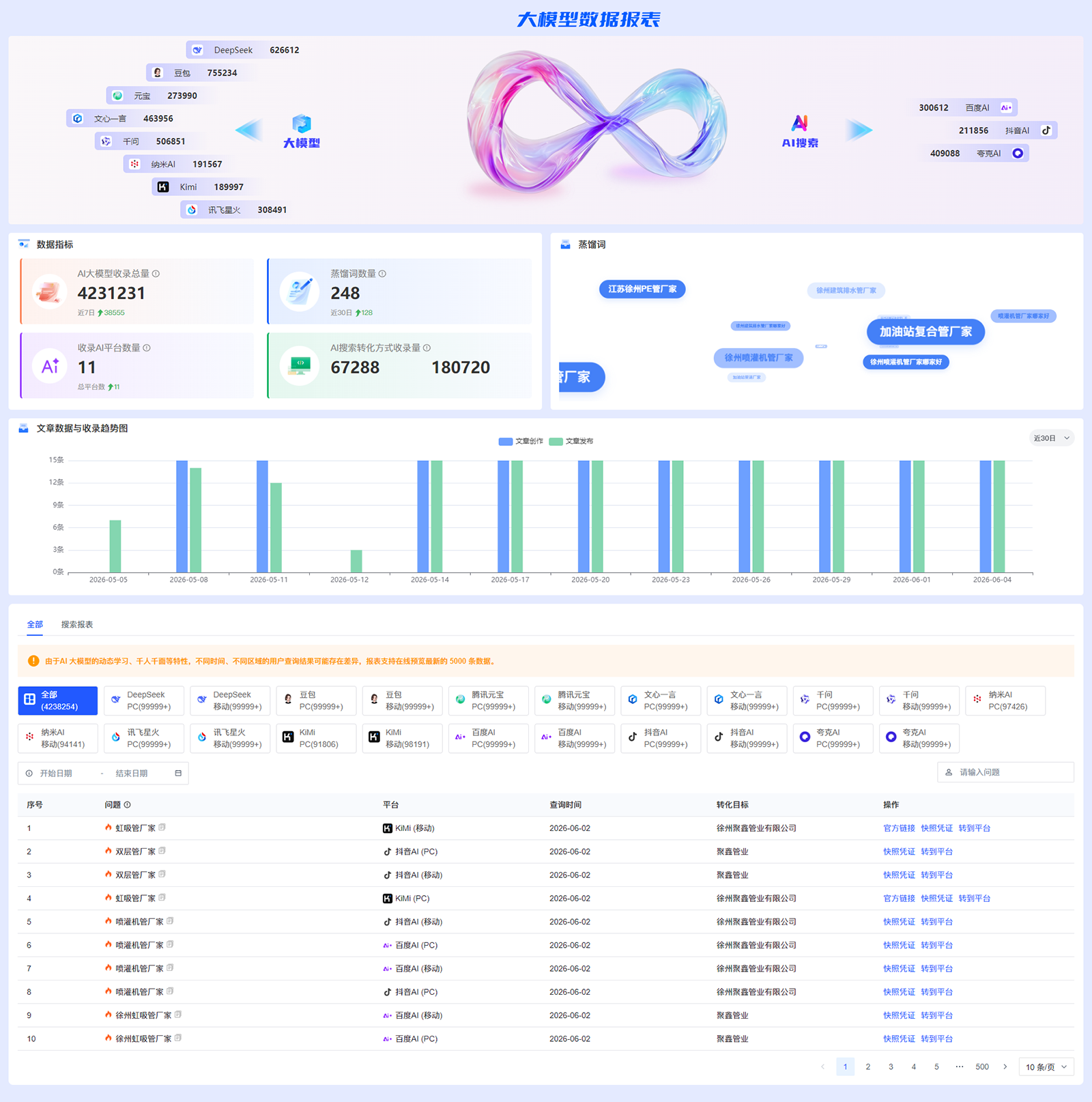Screen dimensions: 1092x1102
Task: Click the 百度AI icon in the top banner
Action: (x=1006, y=107)
